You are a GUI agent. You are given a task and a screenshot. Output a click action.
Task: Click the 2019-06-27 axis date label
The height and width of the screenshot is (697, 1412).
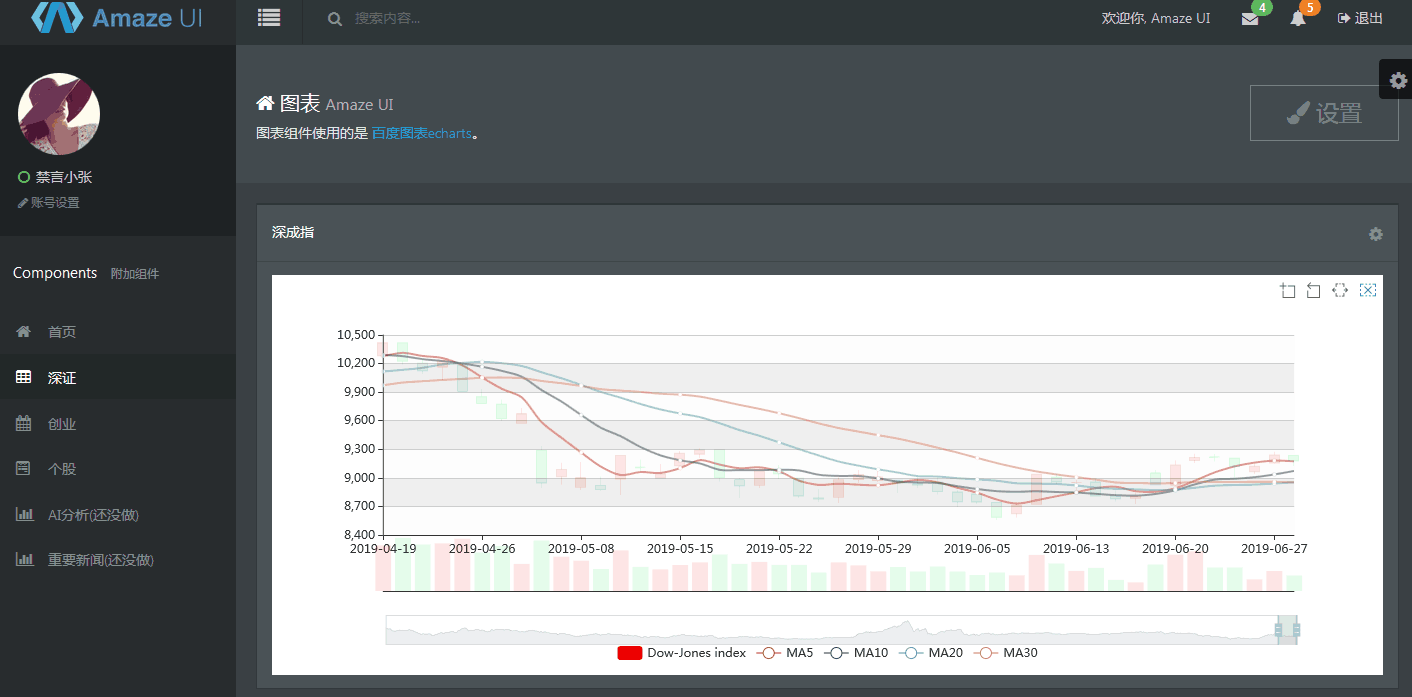1275,548
